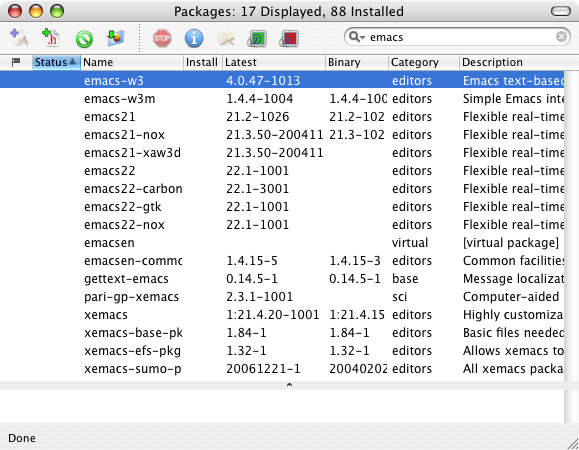Viewport: 579px width, 450px height.
Task: Click the Message localization description
Action: coord(513,279)
